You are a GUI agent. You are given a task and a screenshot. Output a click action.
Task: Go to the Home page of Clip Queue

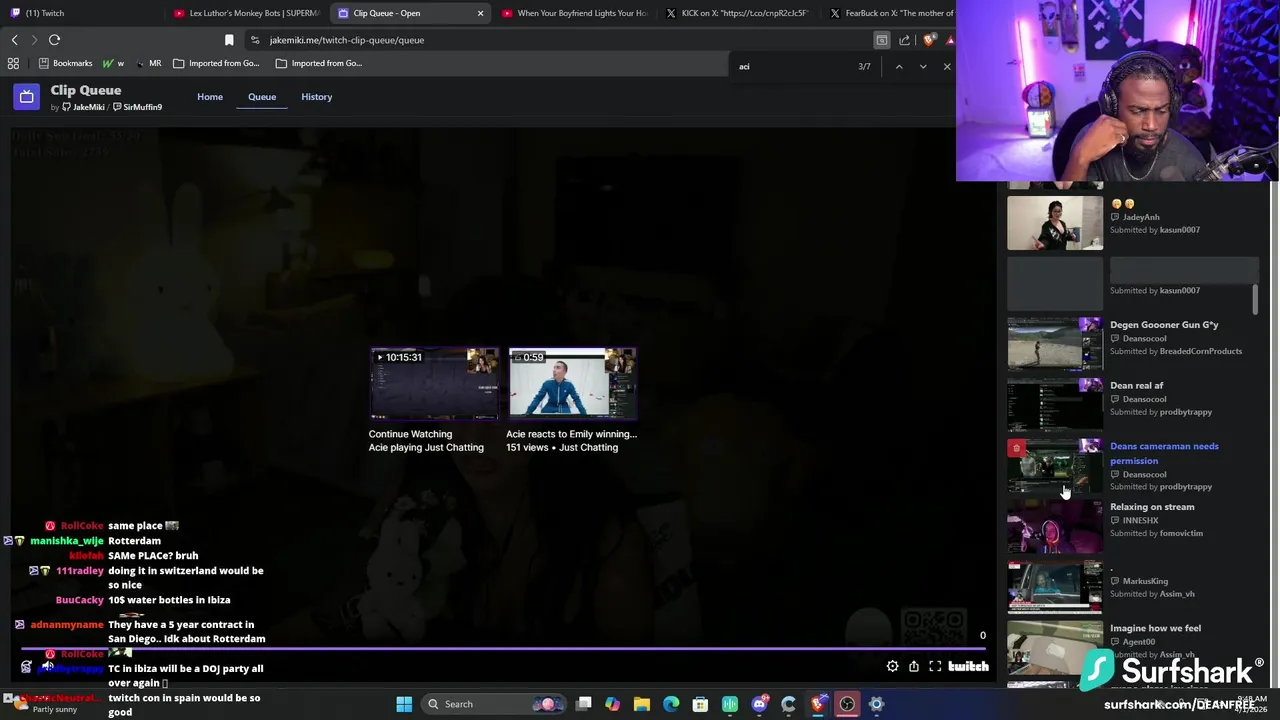(210, 97)
